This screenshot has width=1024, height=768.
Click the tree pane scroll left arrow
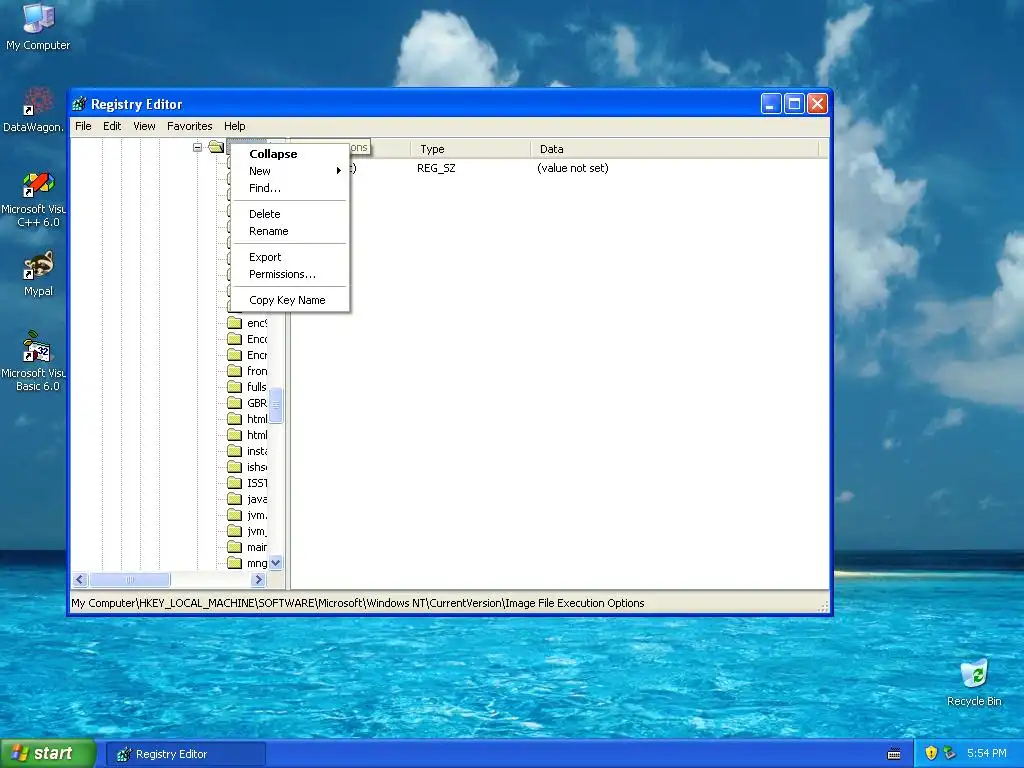pyautogui.click(x=80, y=579)
